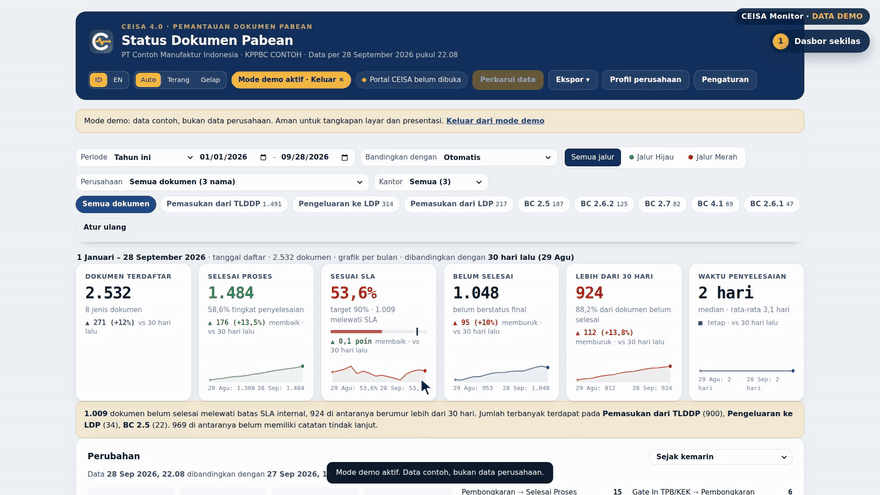Click the Sesuai SLA red sparkline chart

[378, 373]
